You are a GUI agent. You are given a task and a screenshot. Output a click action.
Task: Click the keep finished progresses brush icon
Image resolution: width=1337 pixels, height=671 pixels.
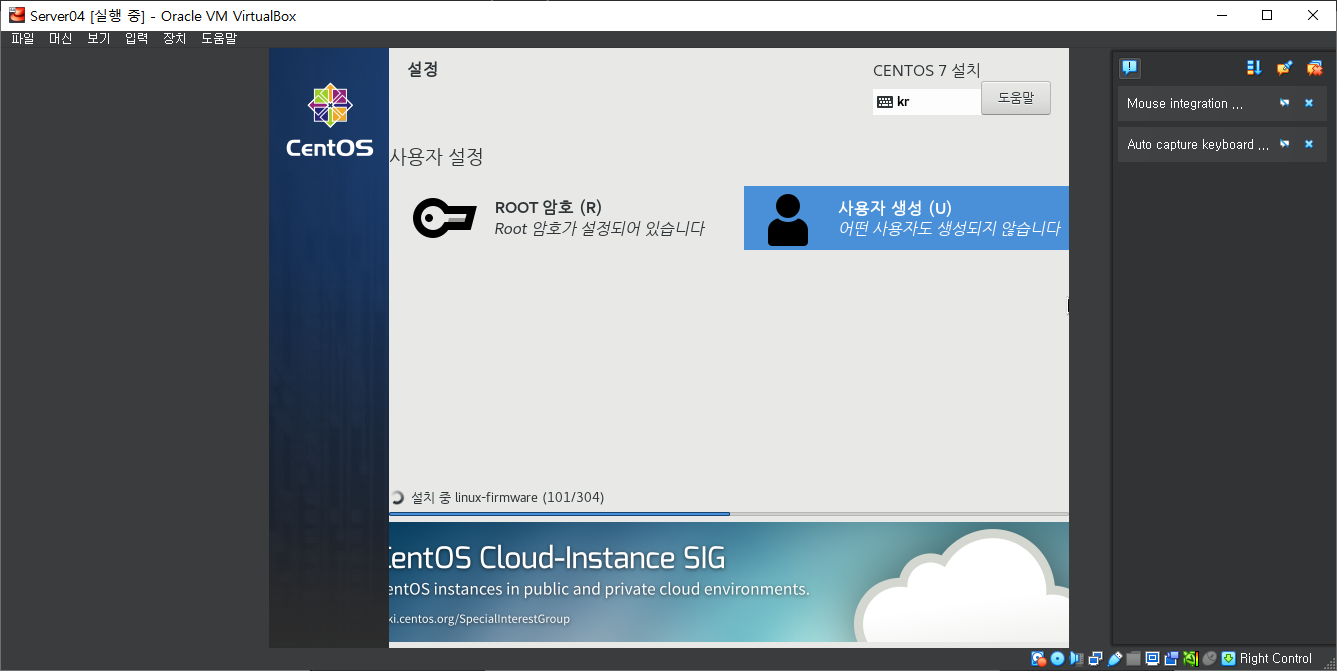pyautogui.click(x=1284, y=67)
